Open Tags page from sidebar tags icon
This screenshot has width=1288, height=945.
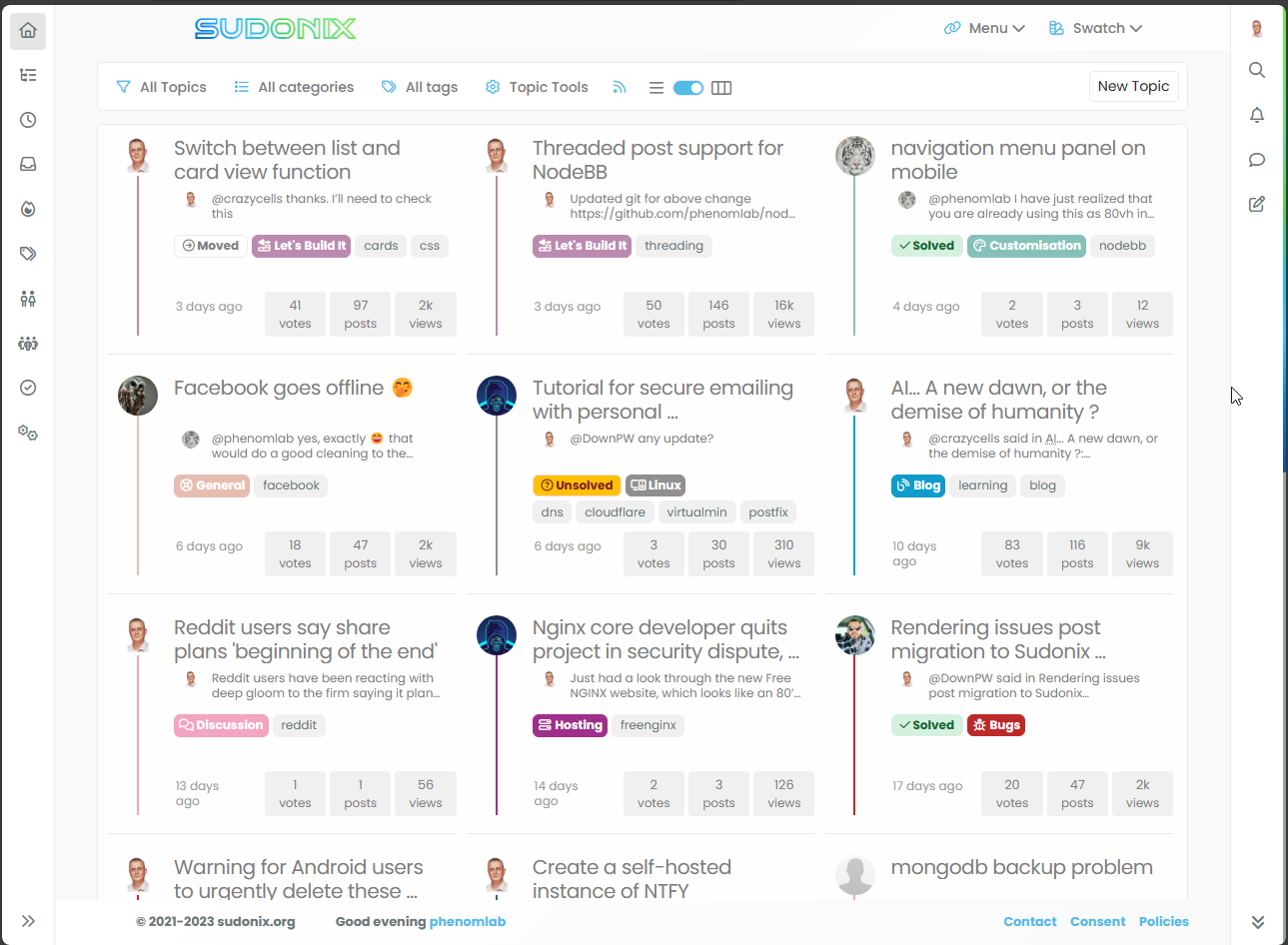click(x=28, y=254)
